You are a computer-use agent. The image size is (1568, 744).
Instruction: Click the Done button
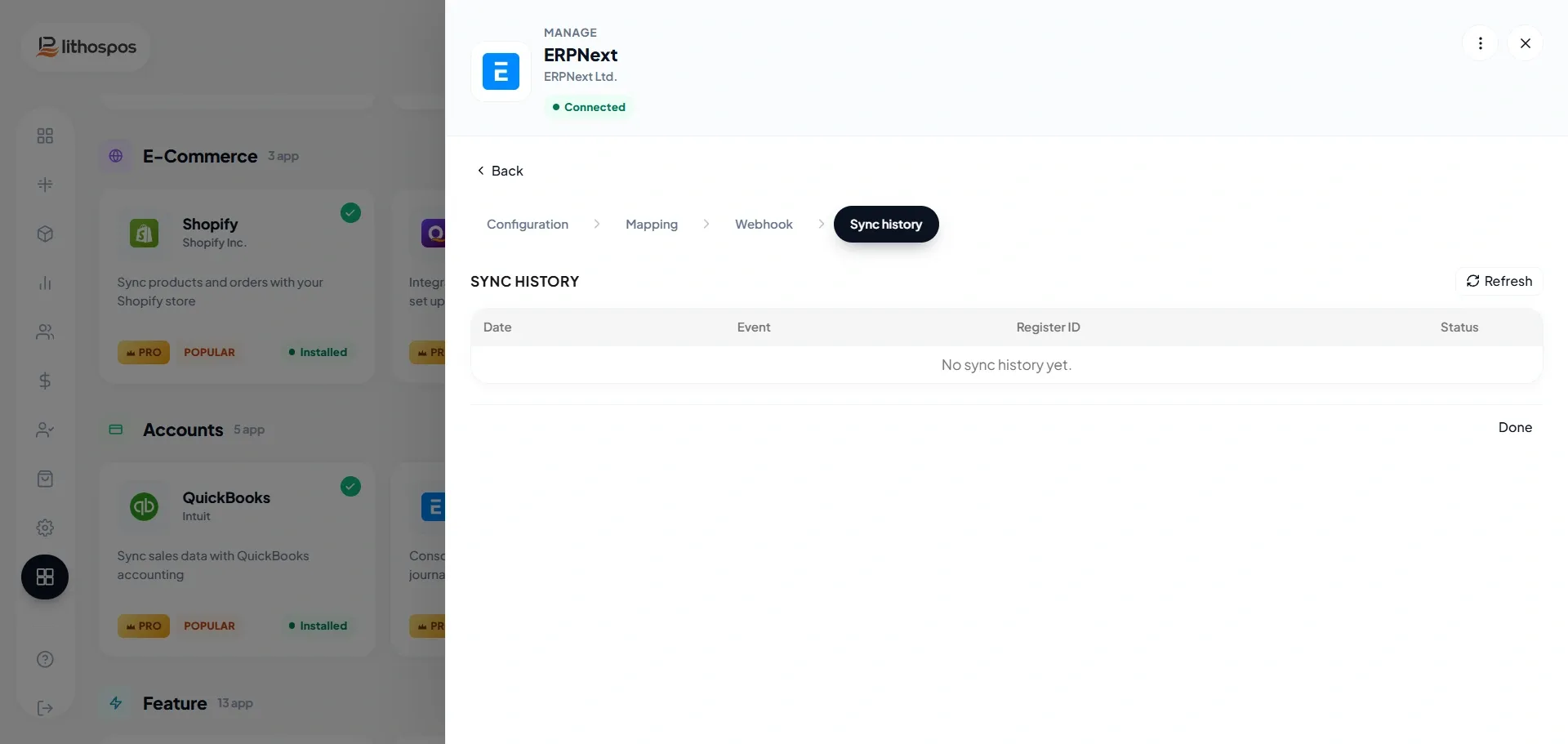click(1515, 427)
